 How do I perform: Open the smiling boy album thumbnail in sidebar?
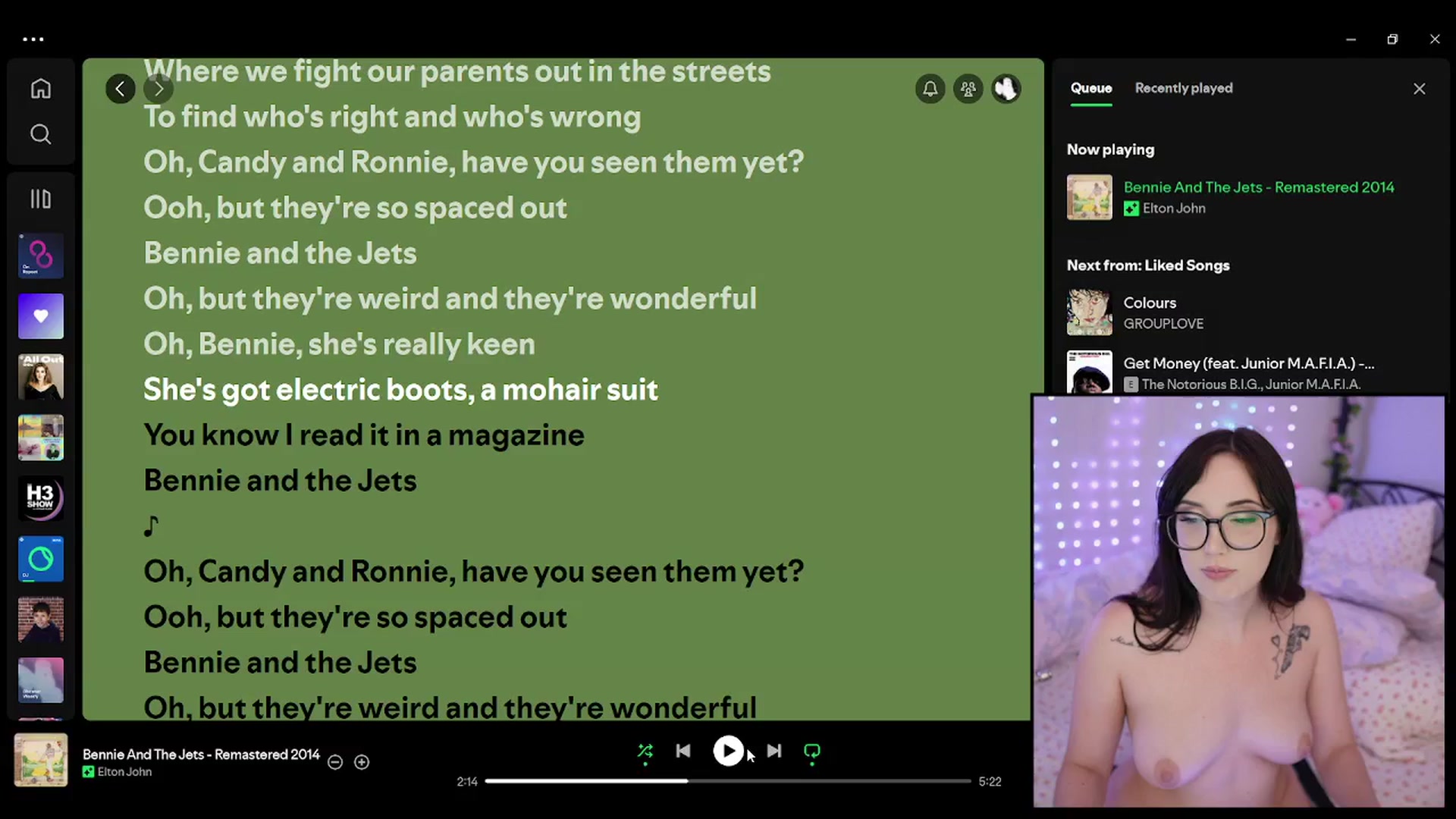(41, 620)
